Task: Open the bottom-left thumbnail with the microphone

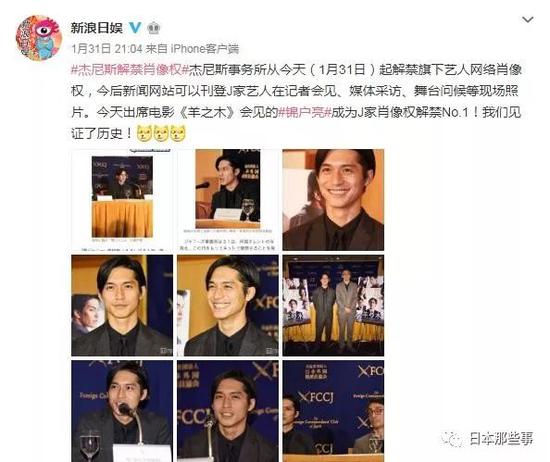Action: (122, 411)
